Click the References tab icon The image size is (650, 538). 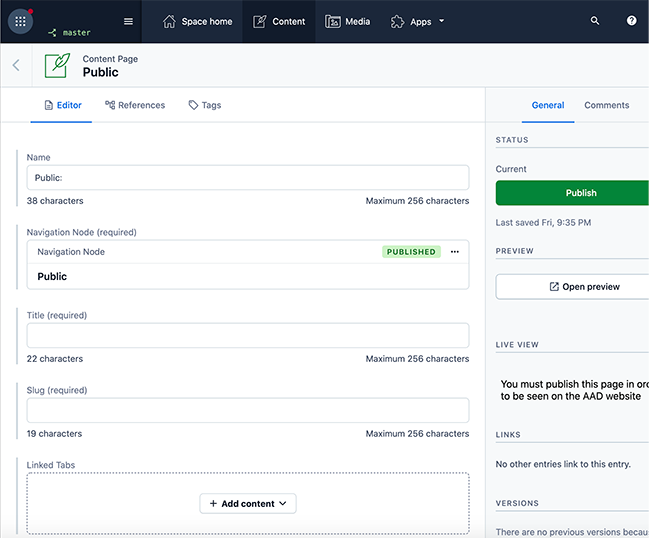coord(110,105)
